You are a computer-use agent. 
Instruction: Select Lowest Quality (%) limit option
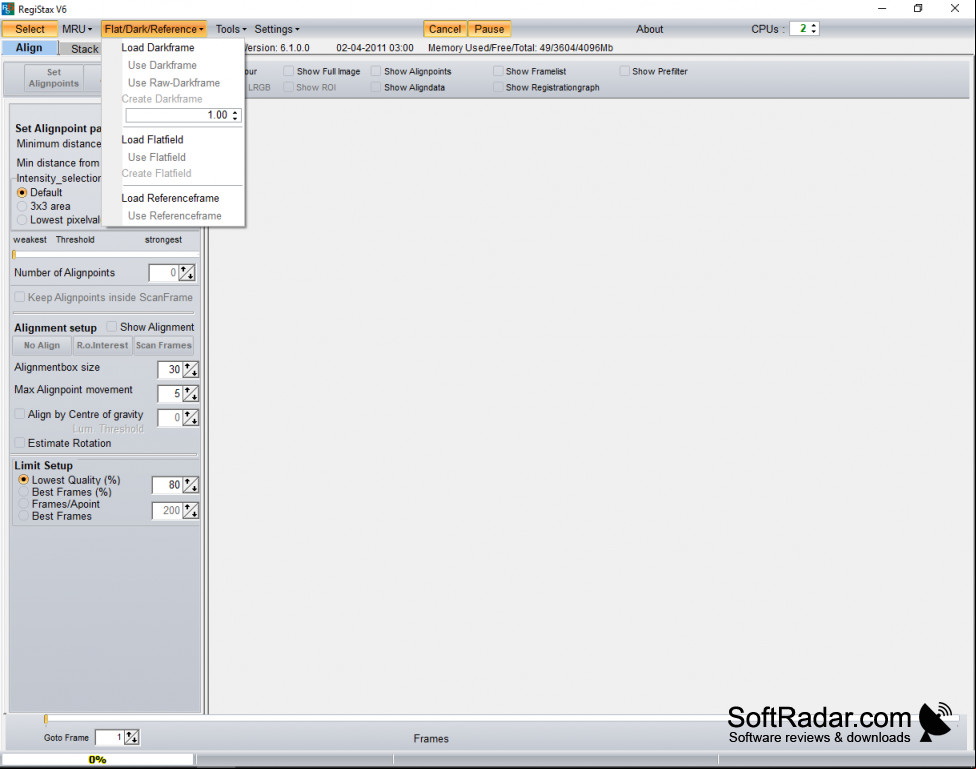point(24,479)
